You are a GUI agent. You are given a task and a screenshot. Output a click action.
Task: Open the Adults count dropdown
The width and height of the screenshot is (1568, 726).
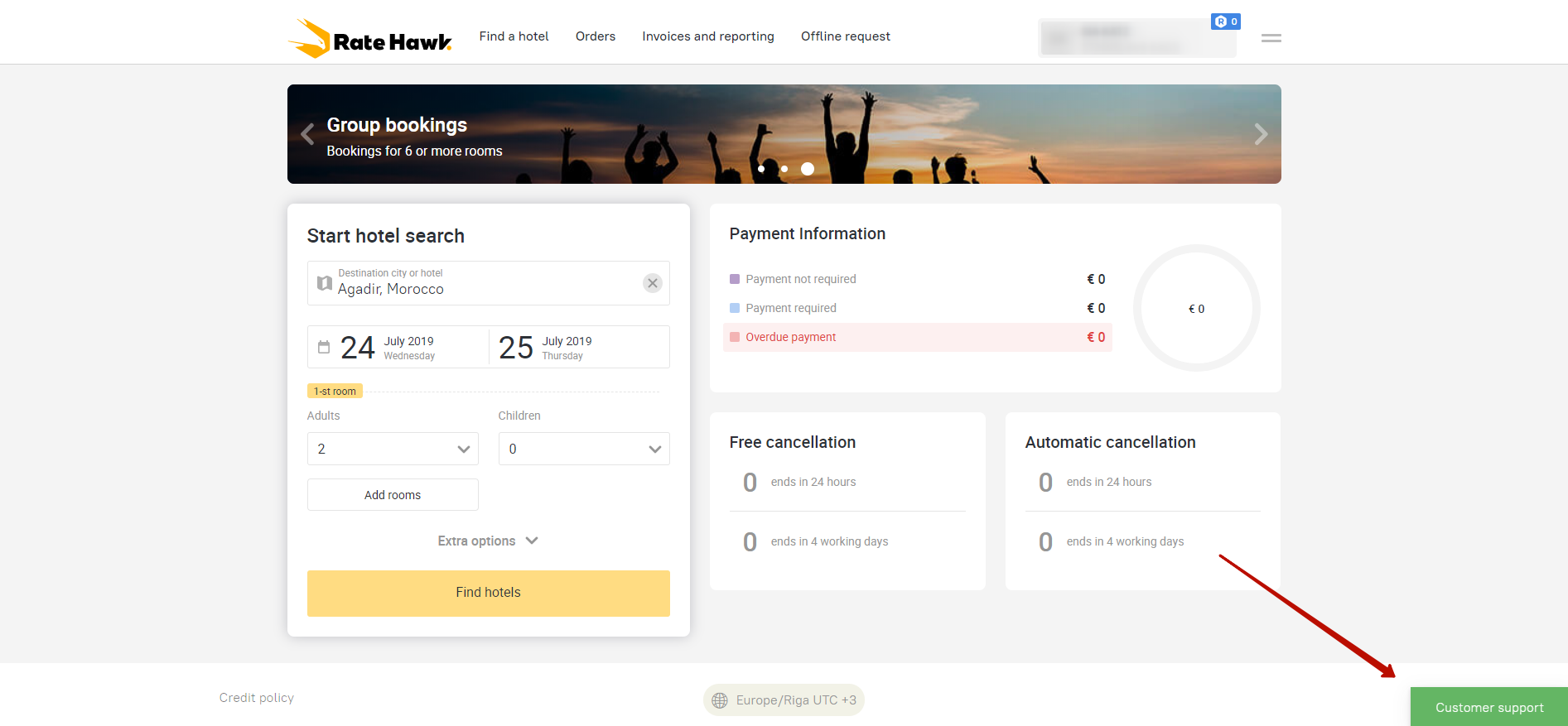(x=393, y=449)
